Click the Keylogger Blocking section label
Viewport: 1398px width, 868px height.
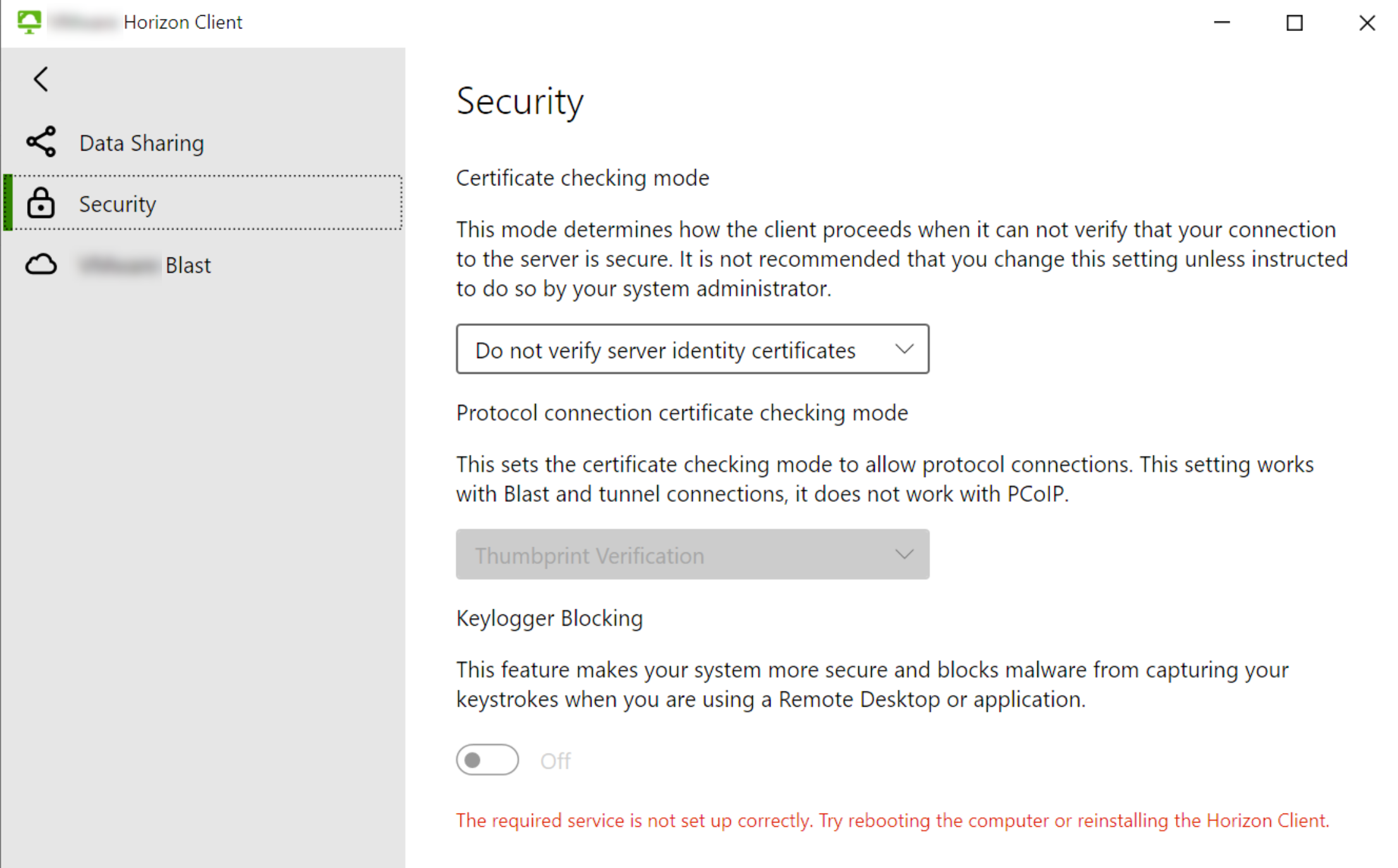(x=549, y=618)
